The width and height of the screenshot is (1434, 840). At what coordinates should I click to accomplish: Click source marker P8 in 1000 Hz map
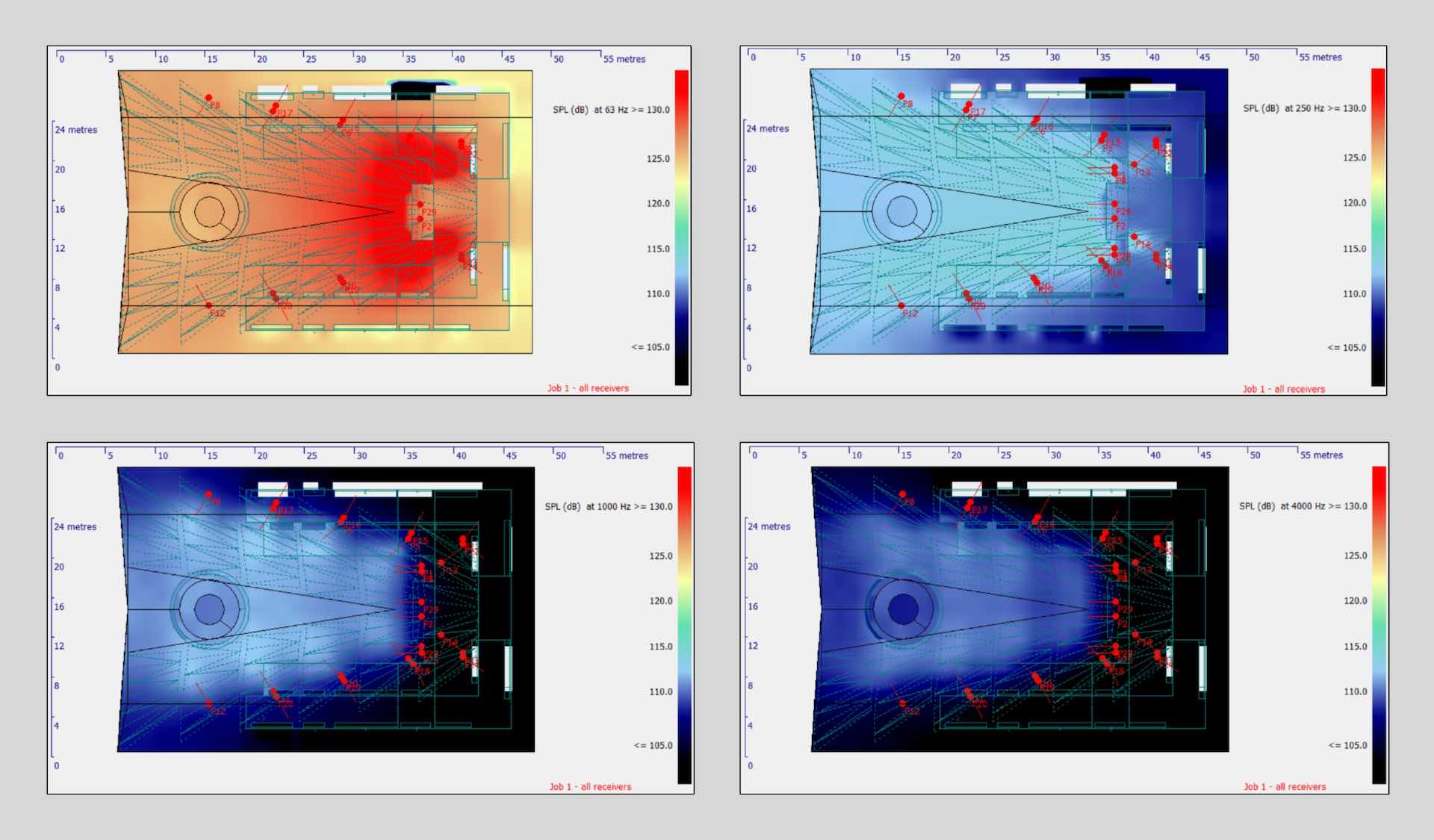(x=208, y=494)
